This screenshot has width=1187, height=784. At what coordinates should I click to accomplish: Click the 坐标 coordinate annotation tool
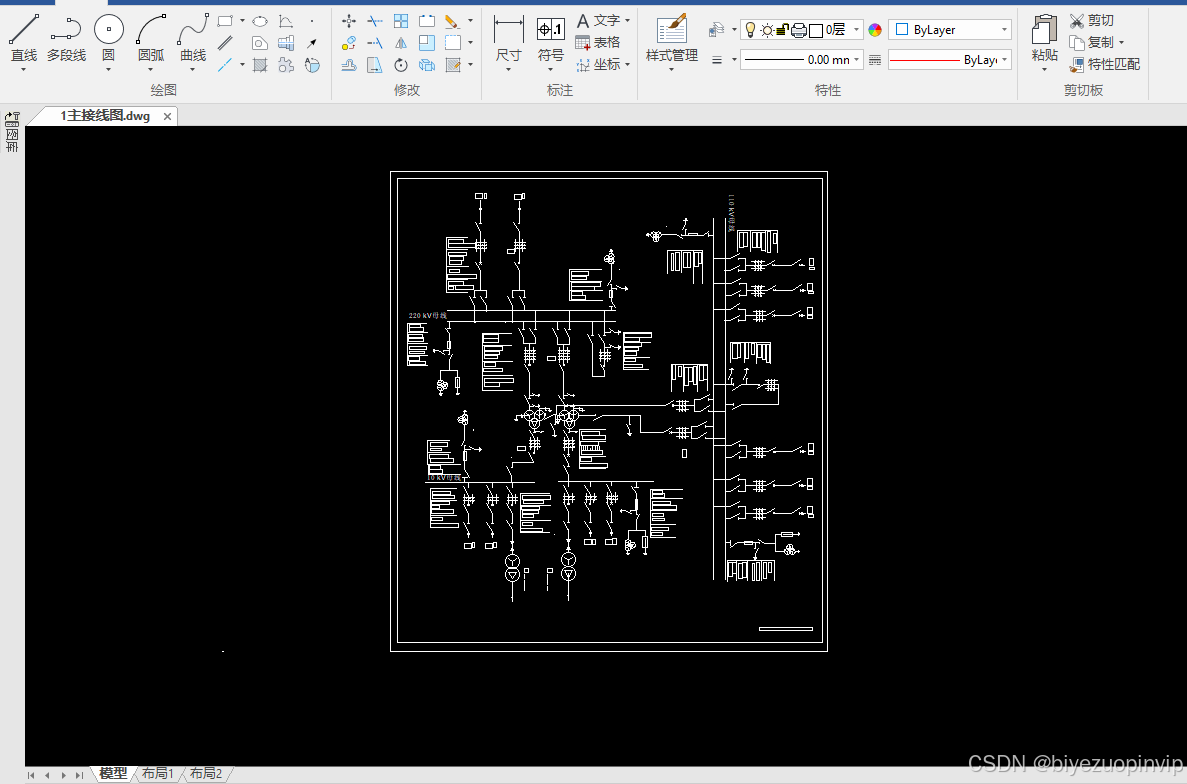pos(598,64)
